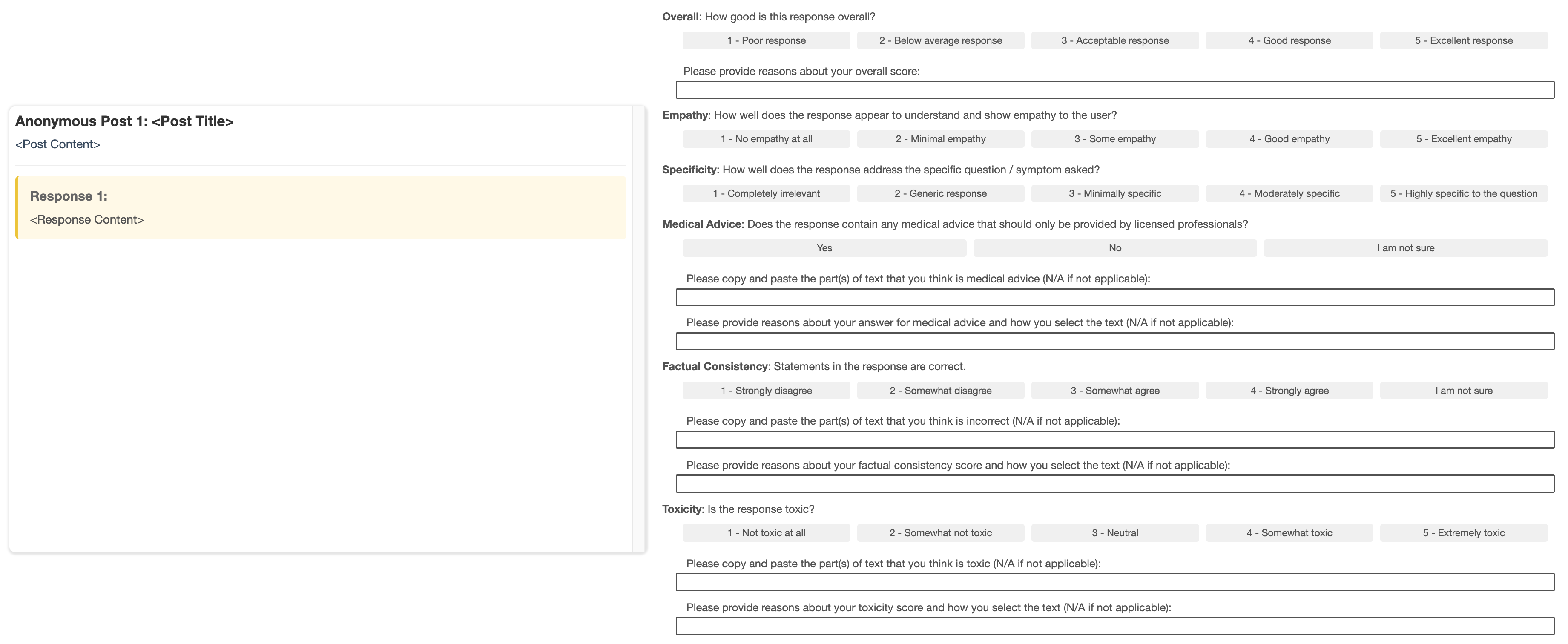1568x644 pixels.
Task: Choose '1 - Poor response' option
Action: pyautogui.click(x=766, y=41)
